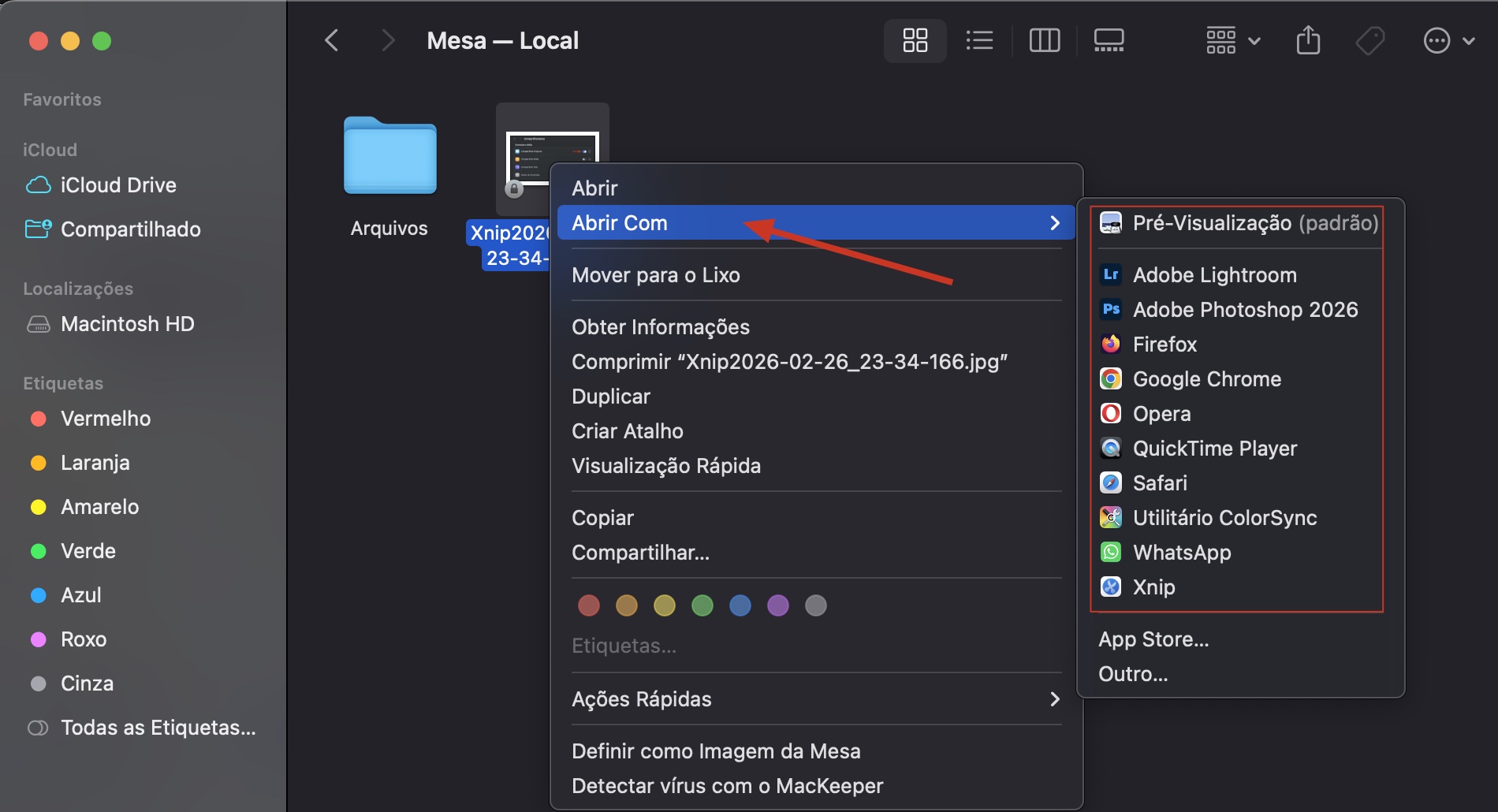The width and height of the screenshot is (1498, 812).
Task: Activate gallery view mode
Action: [x=1109, y=39]
